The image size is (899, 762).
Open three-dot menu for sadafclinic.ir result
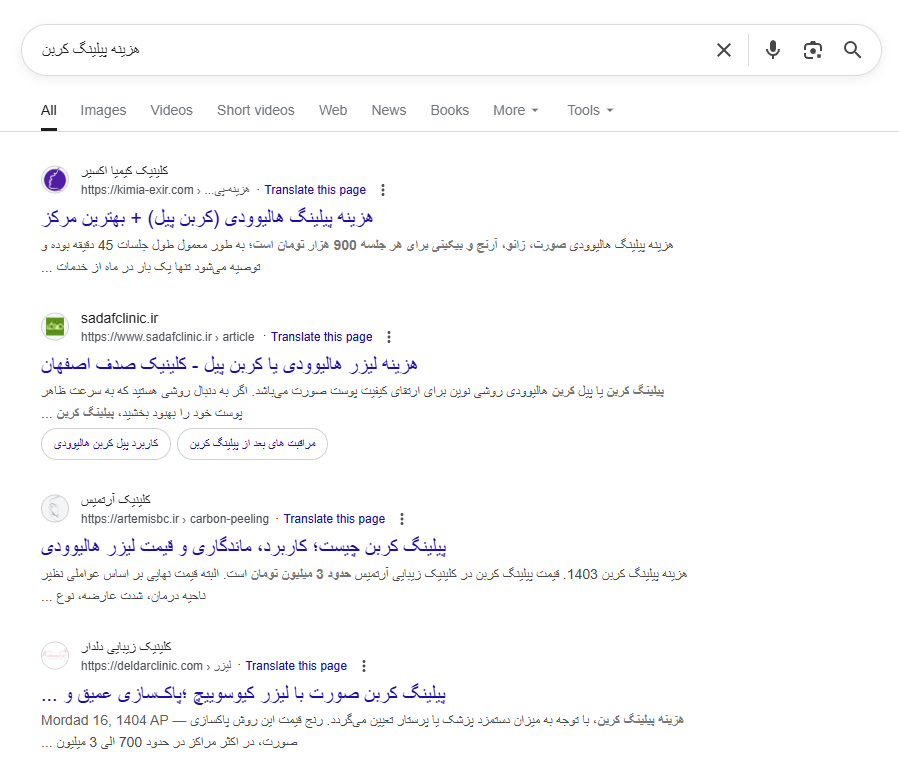tap(389, 337)
